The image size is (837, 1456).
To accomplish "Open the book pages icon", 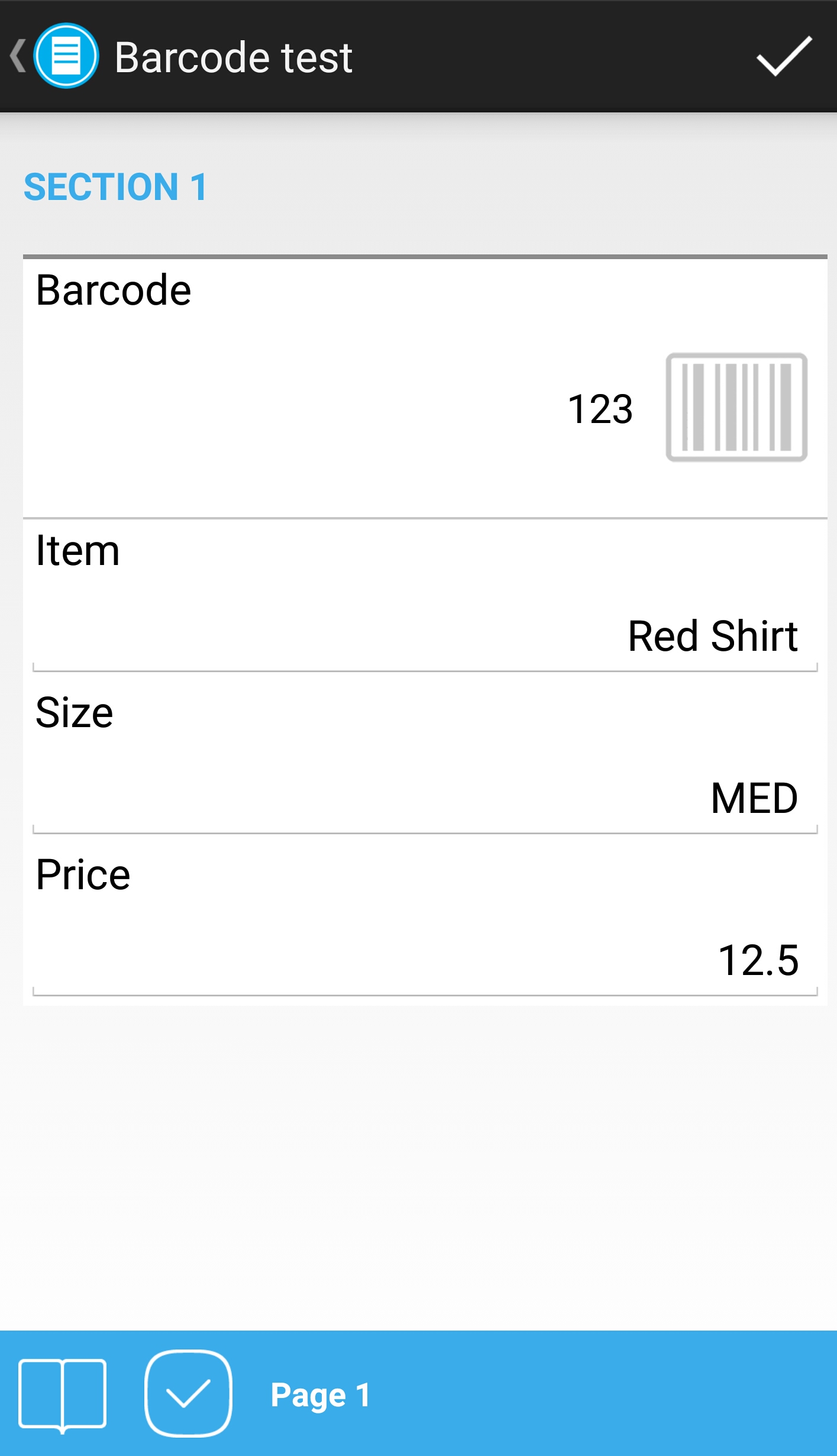I will coord(63,1393).
